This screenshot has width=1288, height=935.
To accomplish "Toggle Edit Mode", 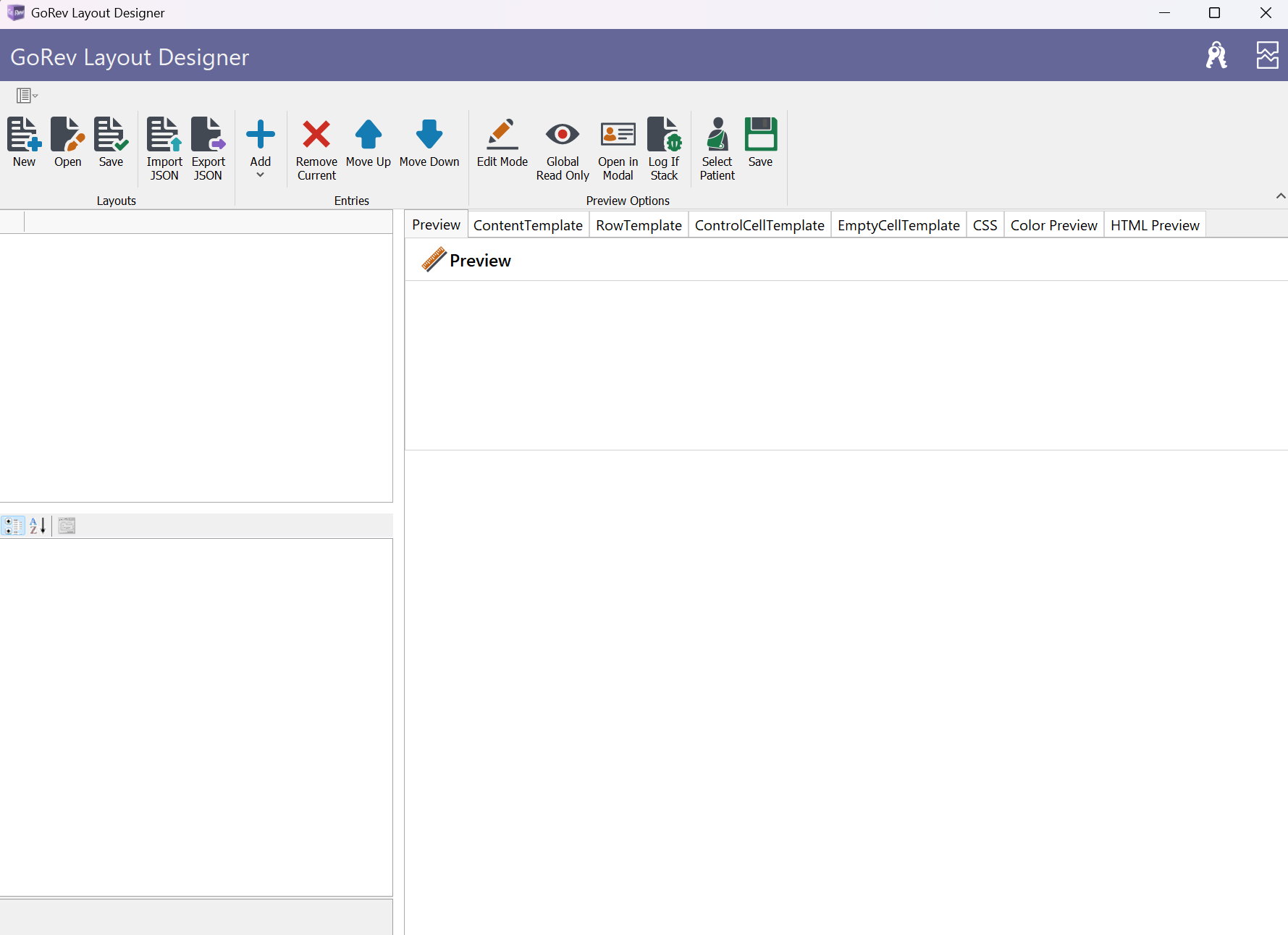I will [502, 143].
